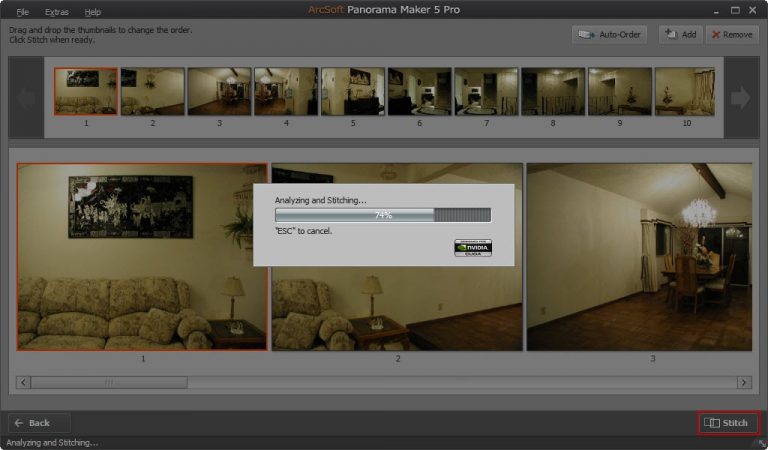Click the drag-and-drop instruction text
This screenshot has width=768, height=450.
pos(100,35)
